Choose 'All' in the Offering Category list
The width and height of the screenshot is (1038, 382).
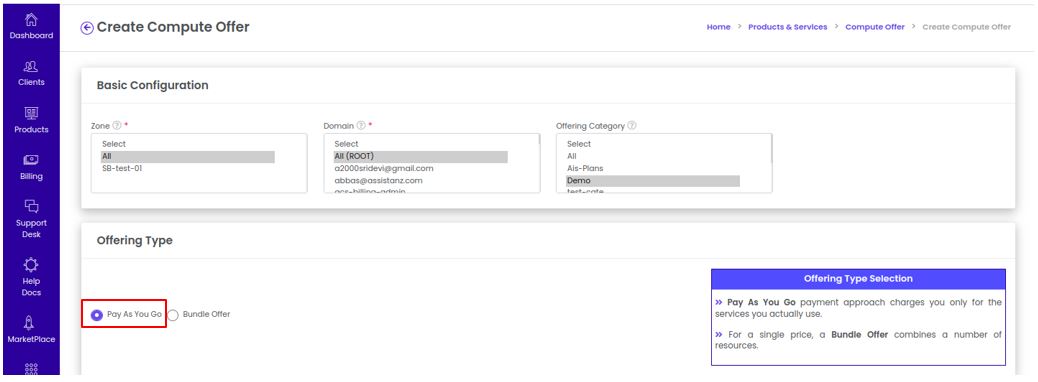point(653,156)
